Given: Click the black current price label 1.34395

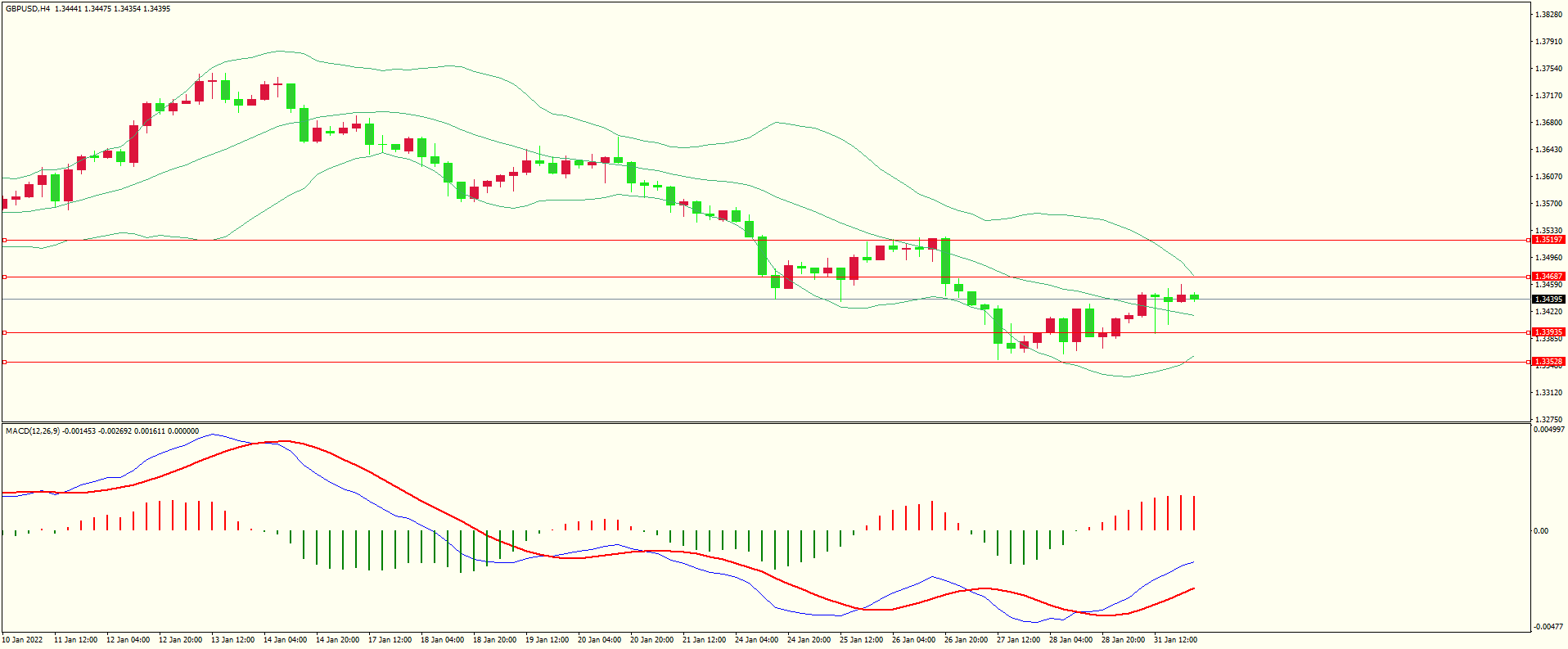Looking at the screenshot, I should point(1548,299).
